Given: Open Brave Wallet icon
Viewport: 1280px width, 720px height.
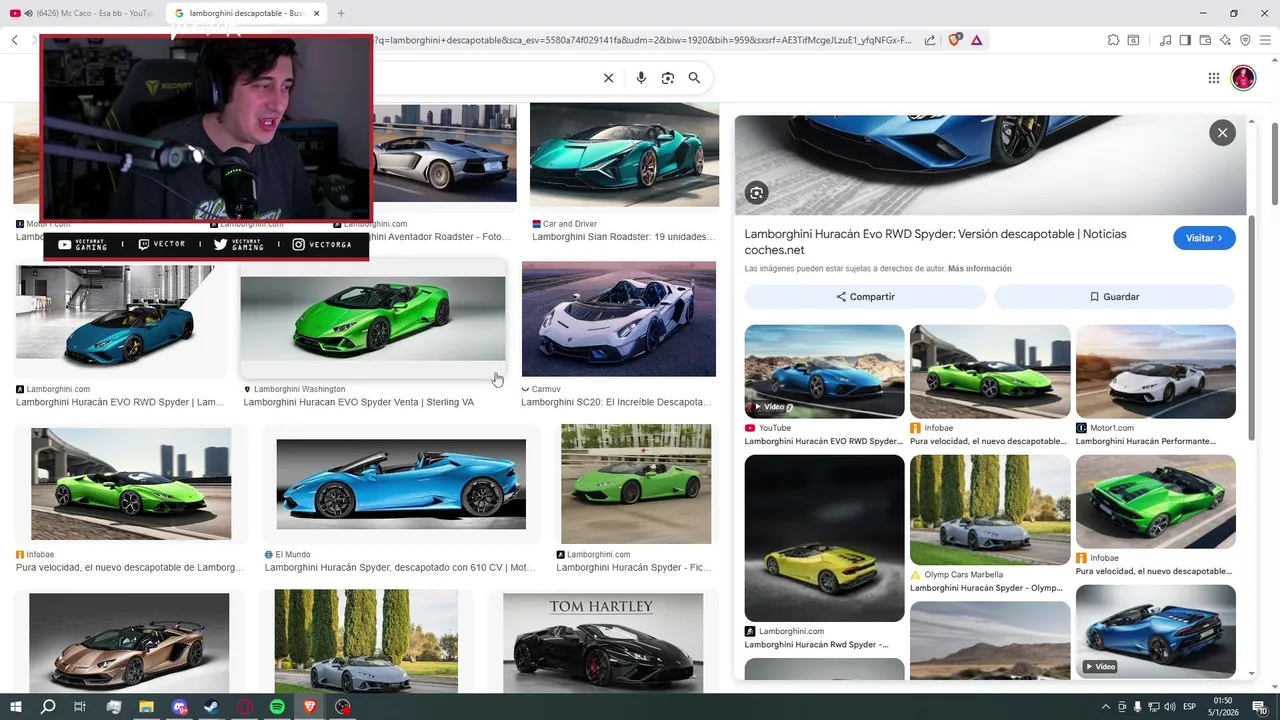Looking at the screenshot, I should 1205,40.
